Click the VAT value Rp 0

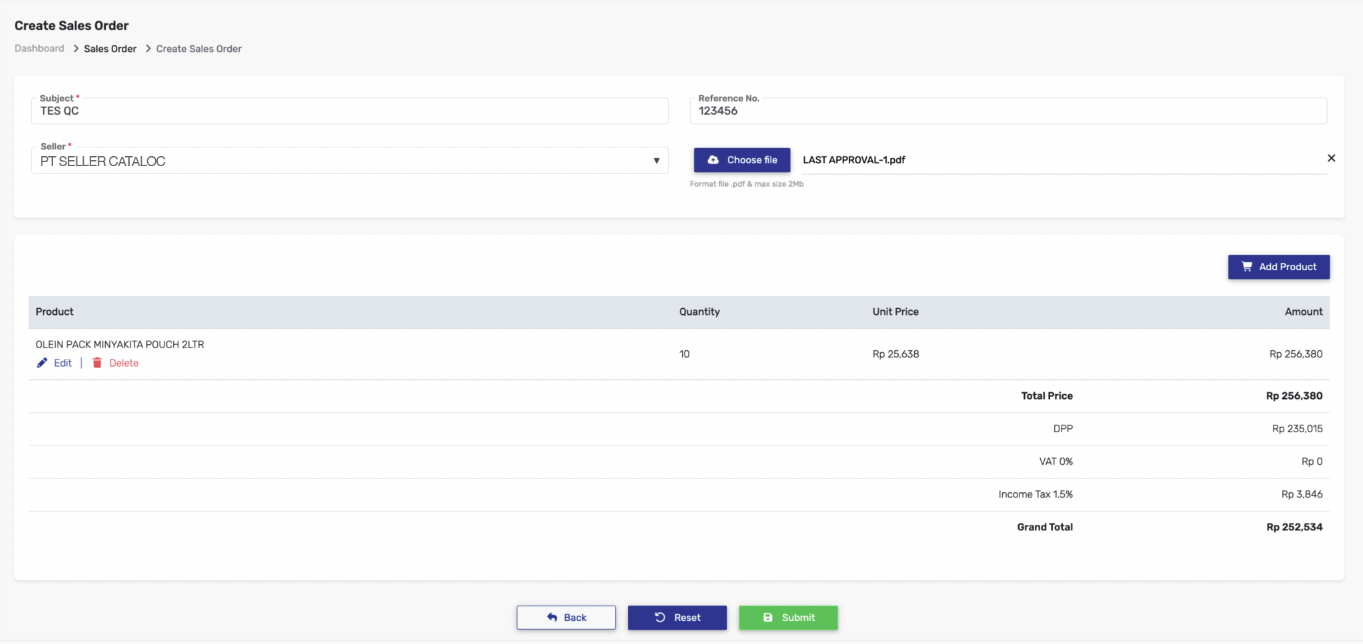tap(1312, 462)
